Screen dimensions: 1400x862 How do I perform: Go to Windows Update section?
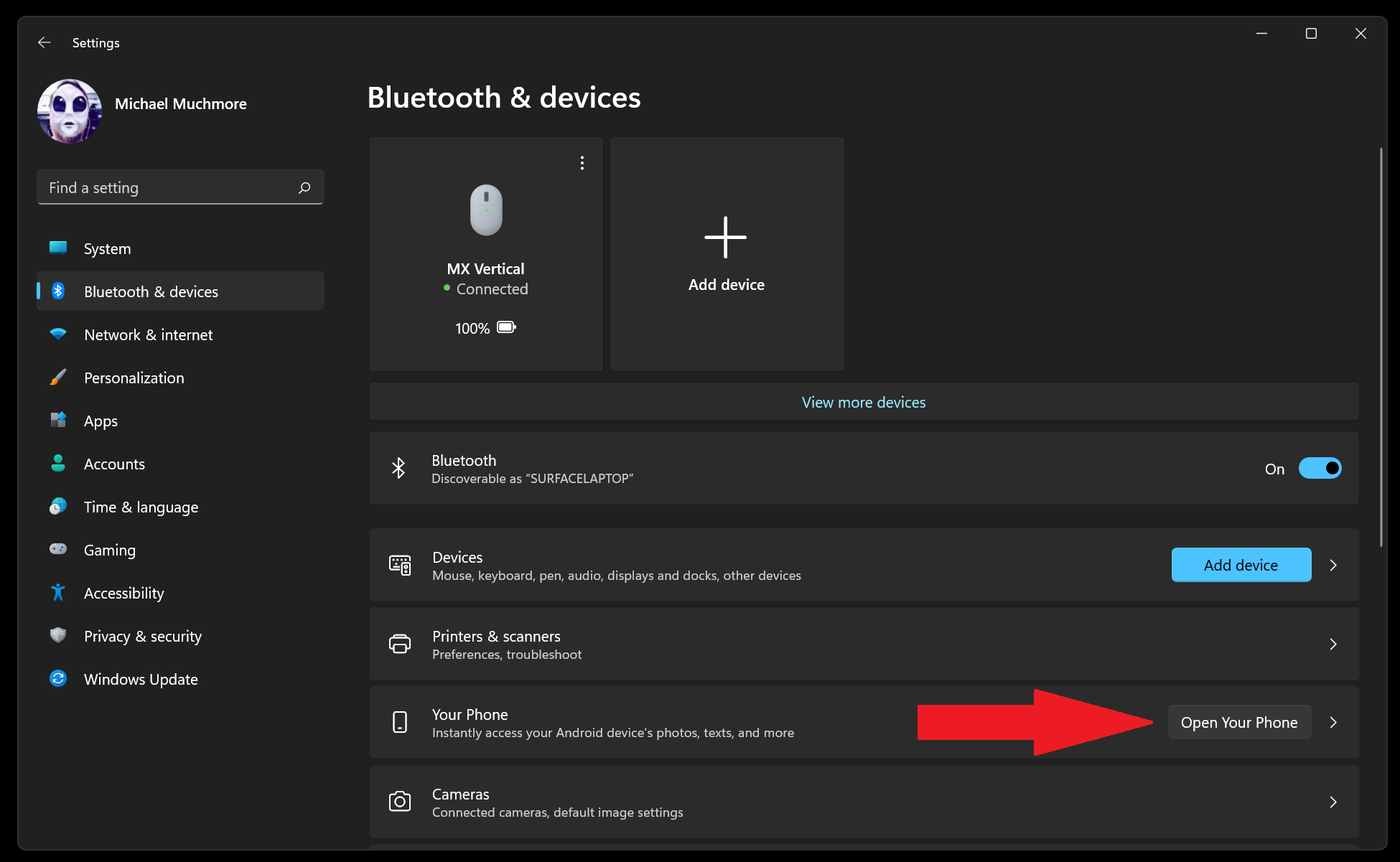(141, 679)
